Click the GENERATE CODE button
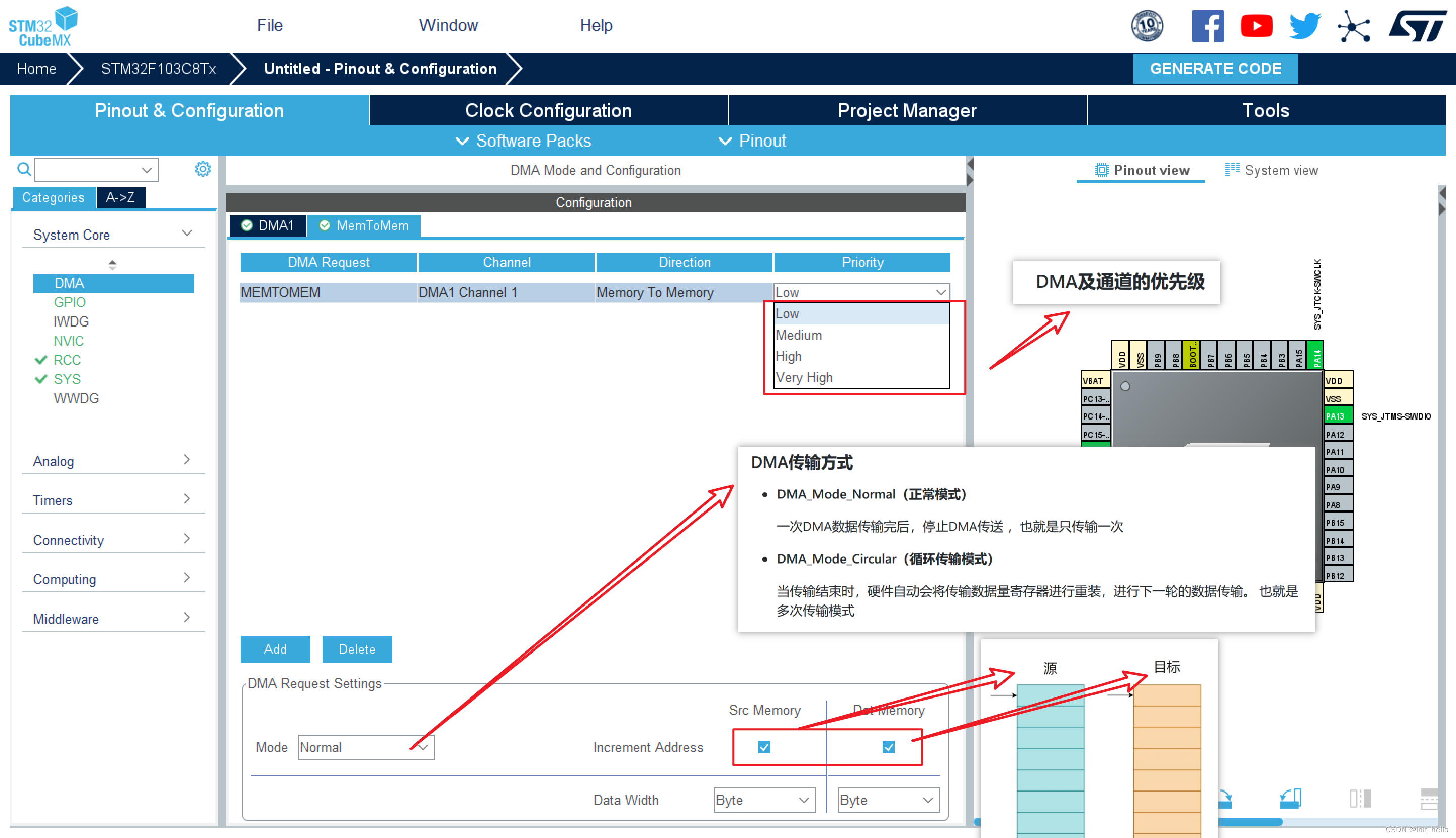This screenshot has height=838, width=1456. click(x=1215, y=69)
